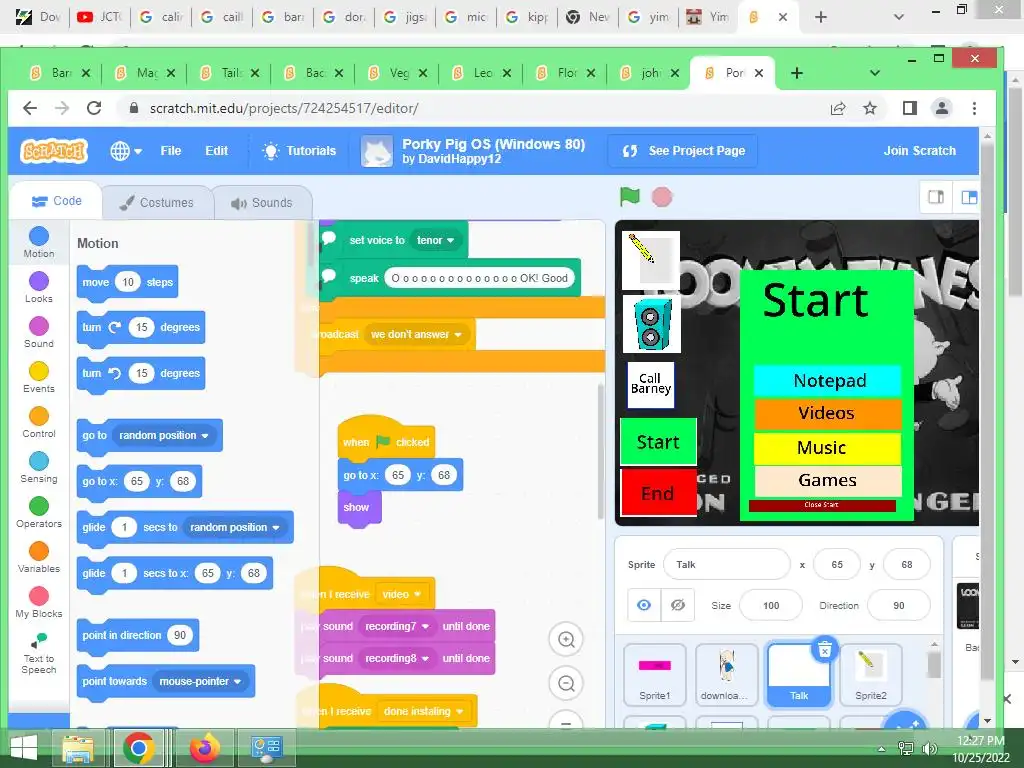Click the steps value field in move block

[128, 282]
